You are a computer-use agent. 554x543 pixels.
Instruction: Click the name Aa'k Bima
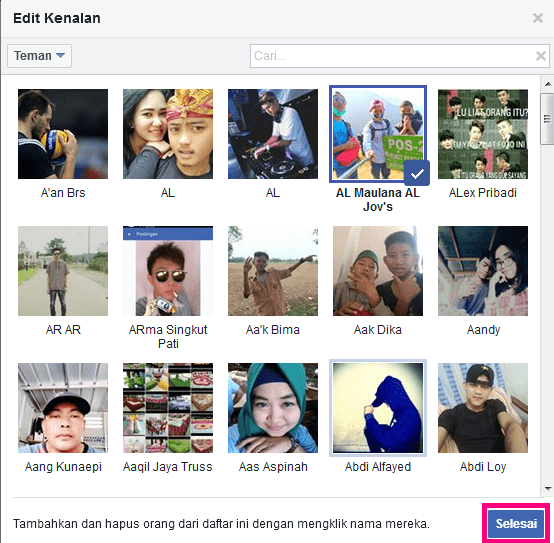click(x=273, y=330)
